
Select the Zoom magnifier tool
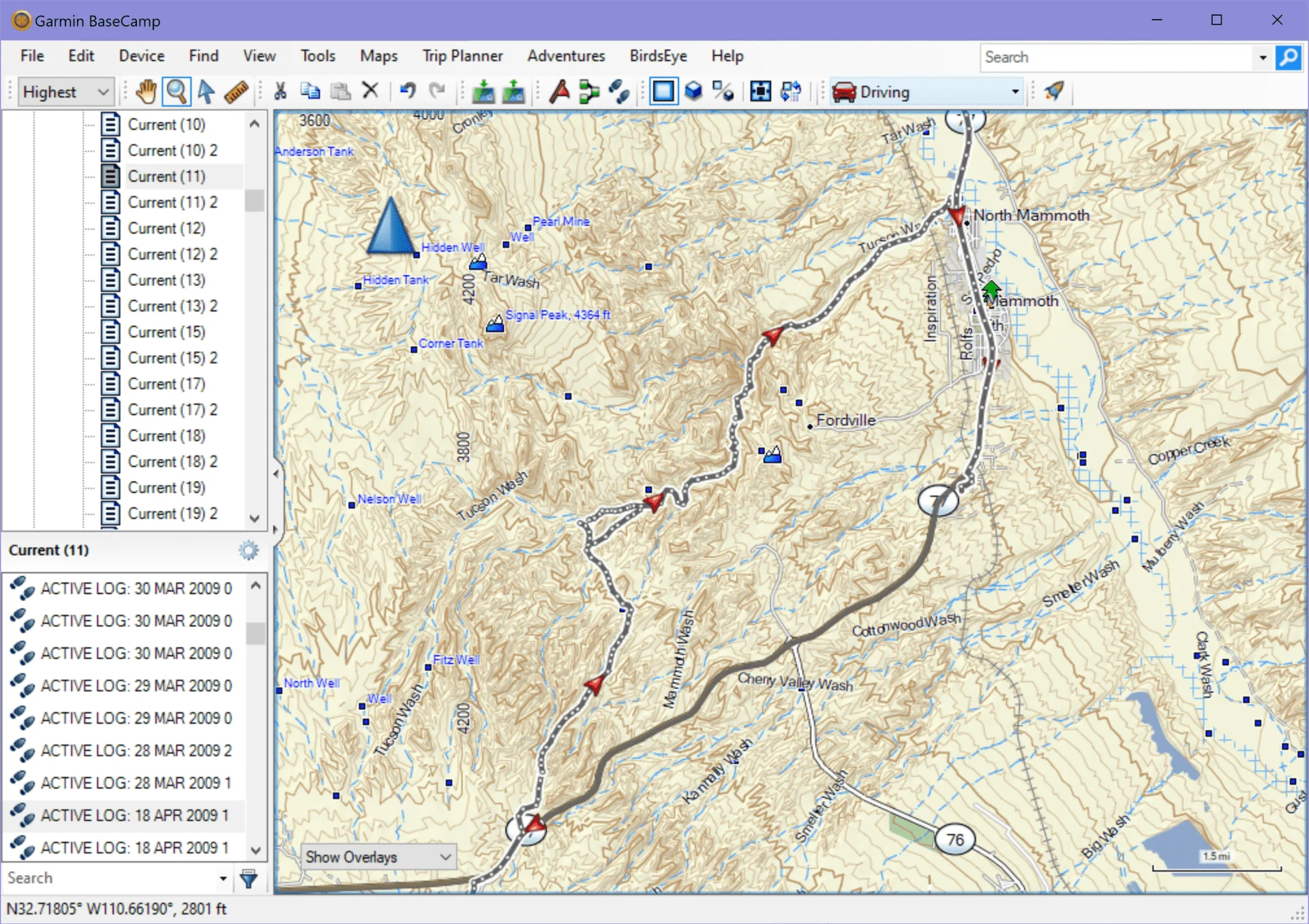point(177,91)
